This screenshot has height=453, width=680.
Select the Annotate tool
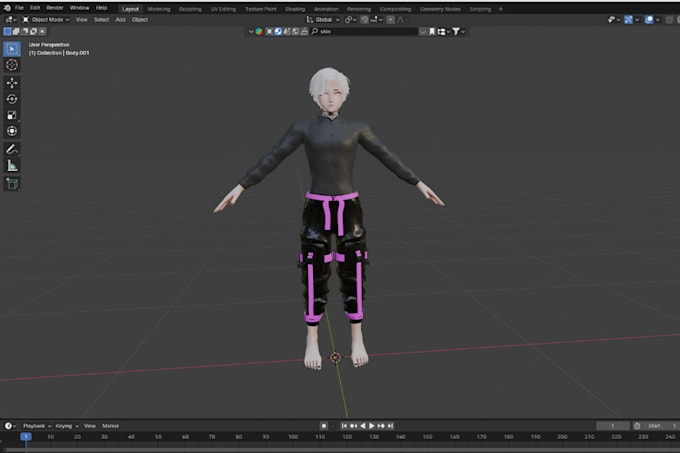[x=12, y=149]
